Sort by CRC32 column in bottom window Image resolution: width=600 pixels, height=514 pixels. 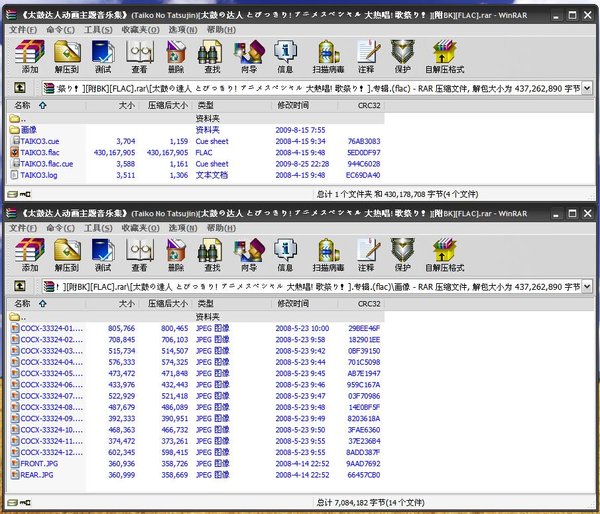(361, 304)
